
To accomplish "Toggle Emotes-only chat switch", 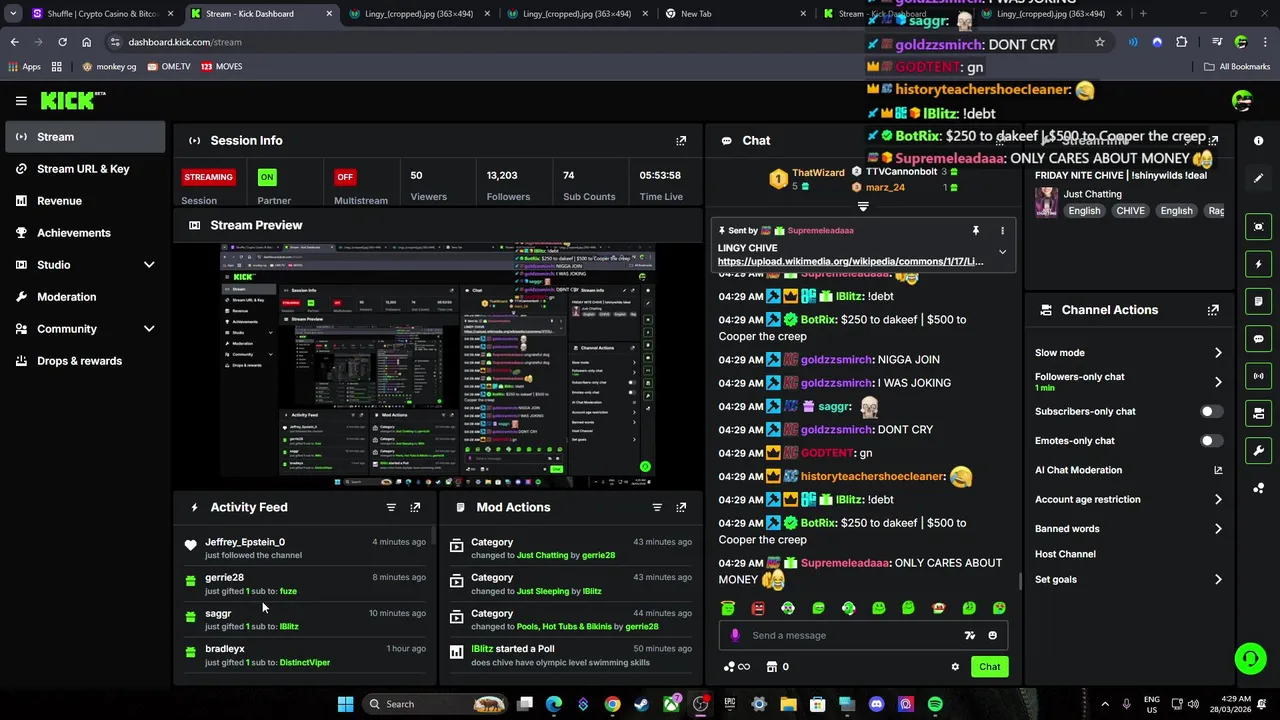I will pyautogui.click(x=1210, y=441).
